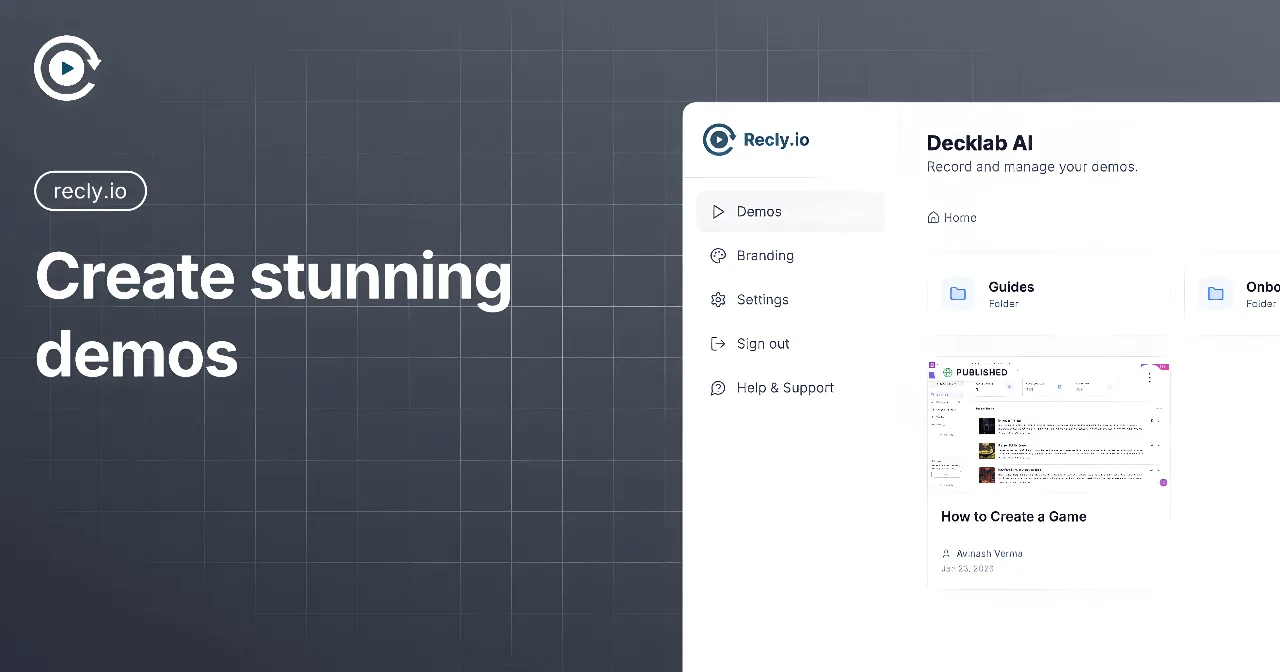Click the folder icon of the Onbo… folder
The image size is (1280, 672).
click(1216, 294)
